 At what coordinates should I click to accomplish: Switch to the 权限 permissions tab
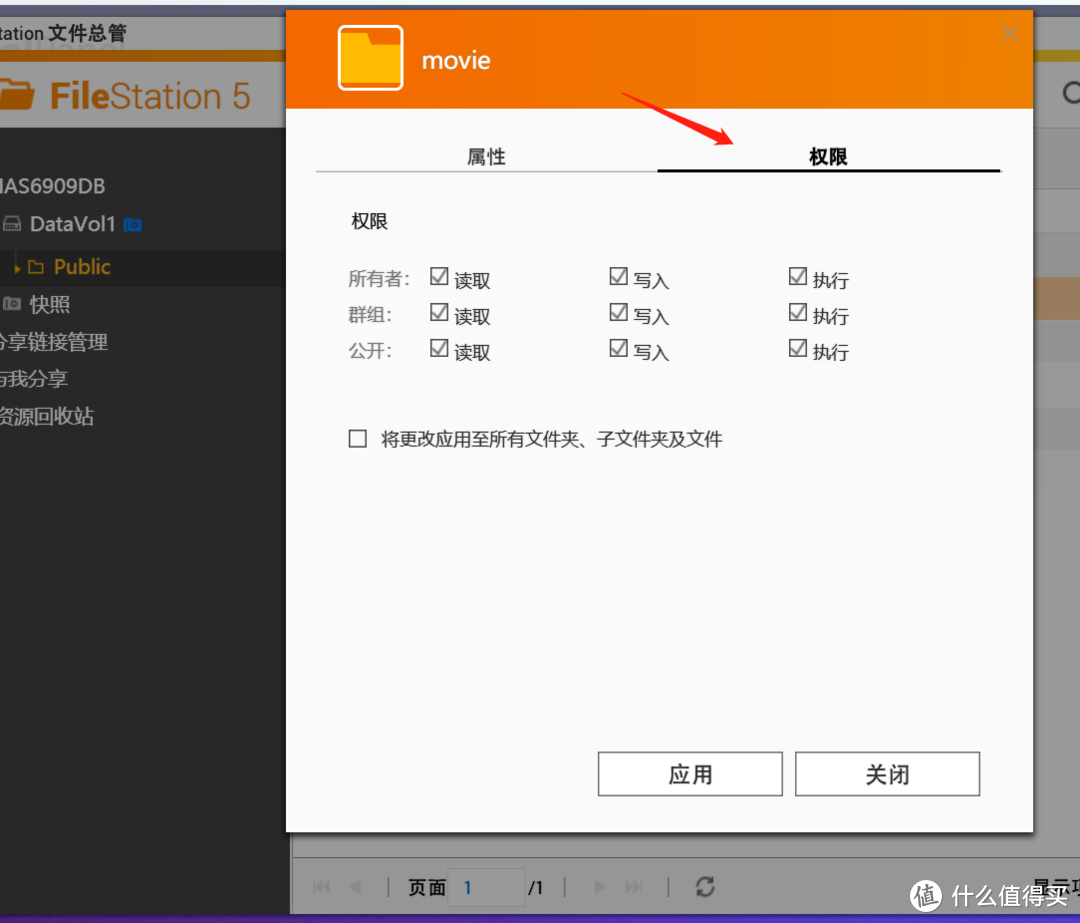(828, 157)
